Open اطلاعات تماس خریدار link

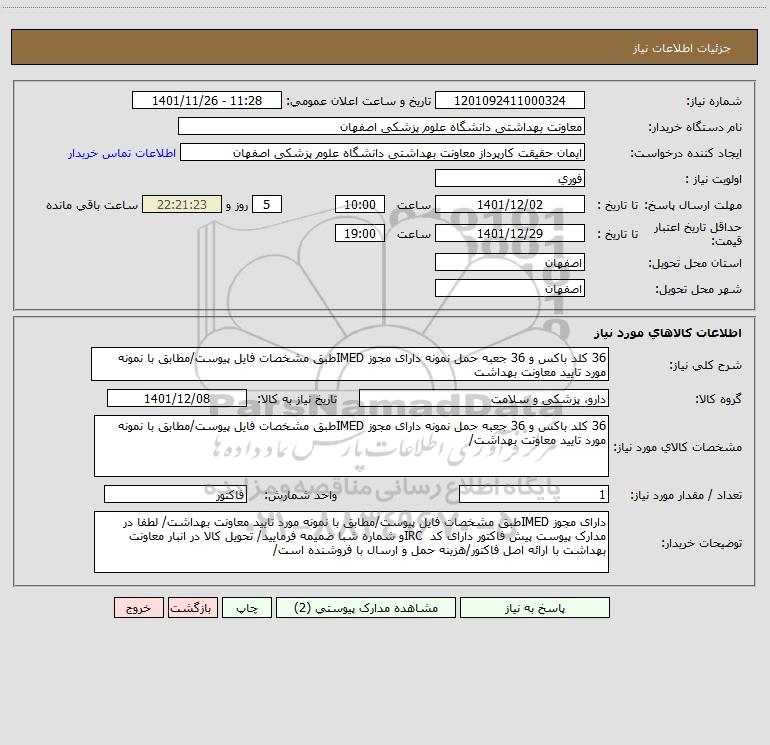(x=122, y=153)
